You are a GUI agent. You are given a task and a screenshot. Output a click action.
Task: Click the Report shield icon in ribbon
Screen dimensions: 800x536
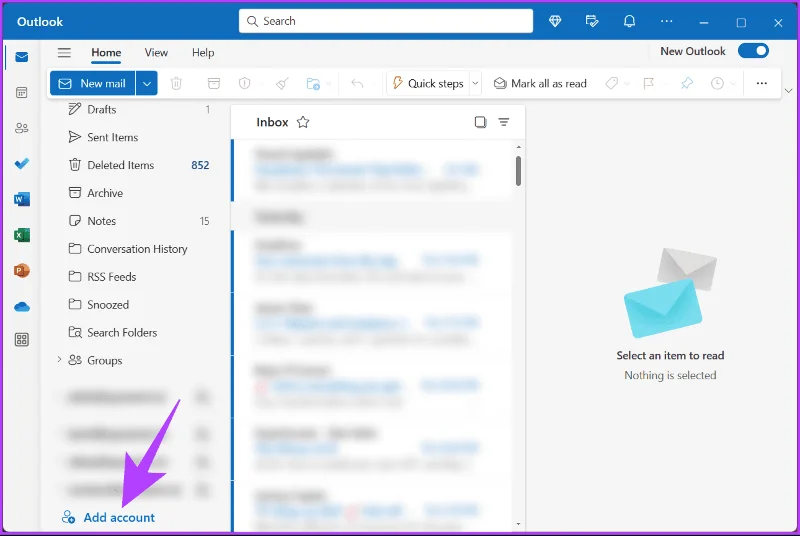[x=244, y=83]
